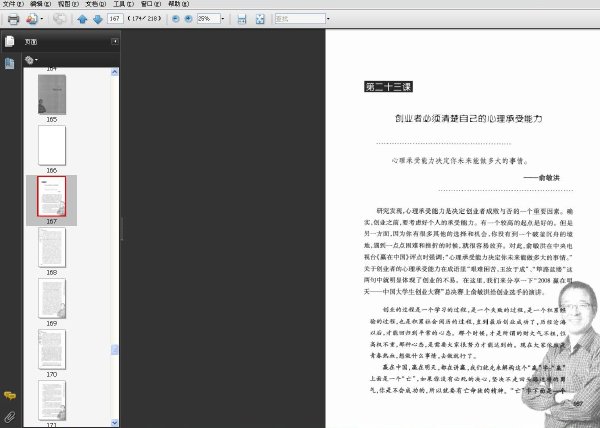Click the page number field showing 167
Viewport: 600px width, 428px height.
pyautogui.click(x=115, y=18)
